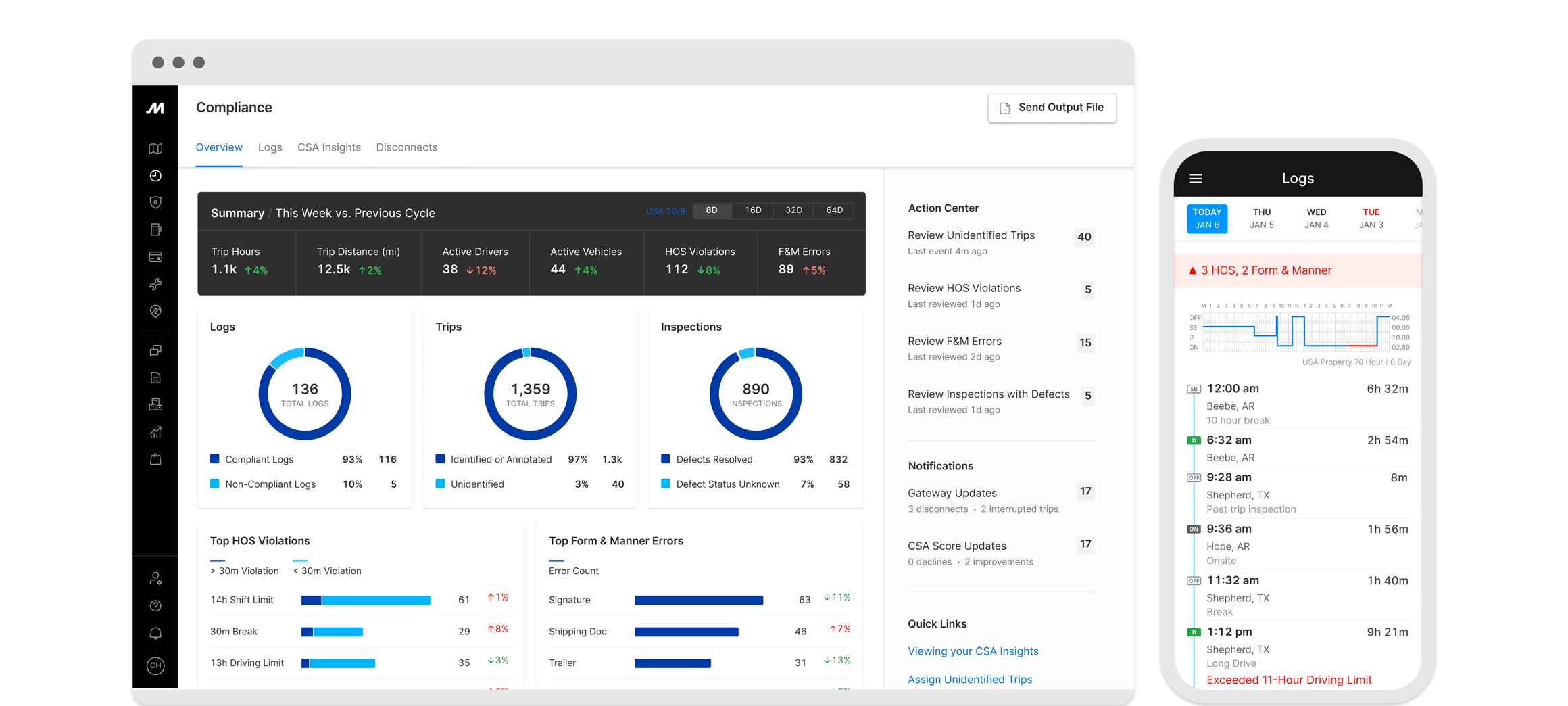Open the notifications bell icon
Screen dimensions: 1568x706
pos(155,633)
